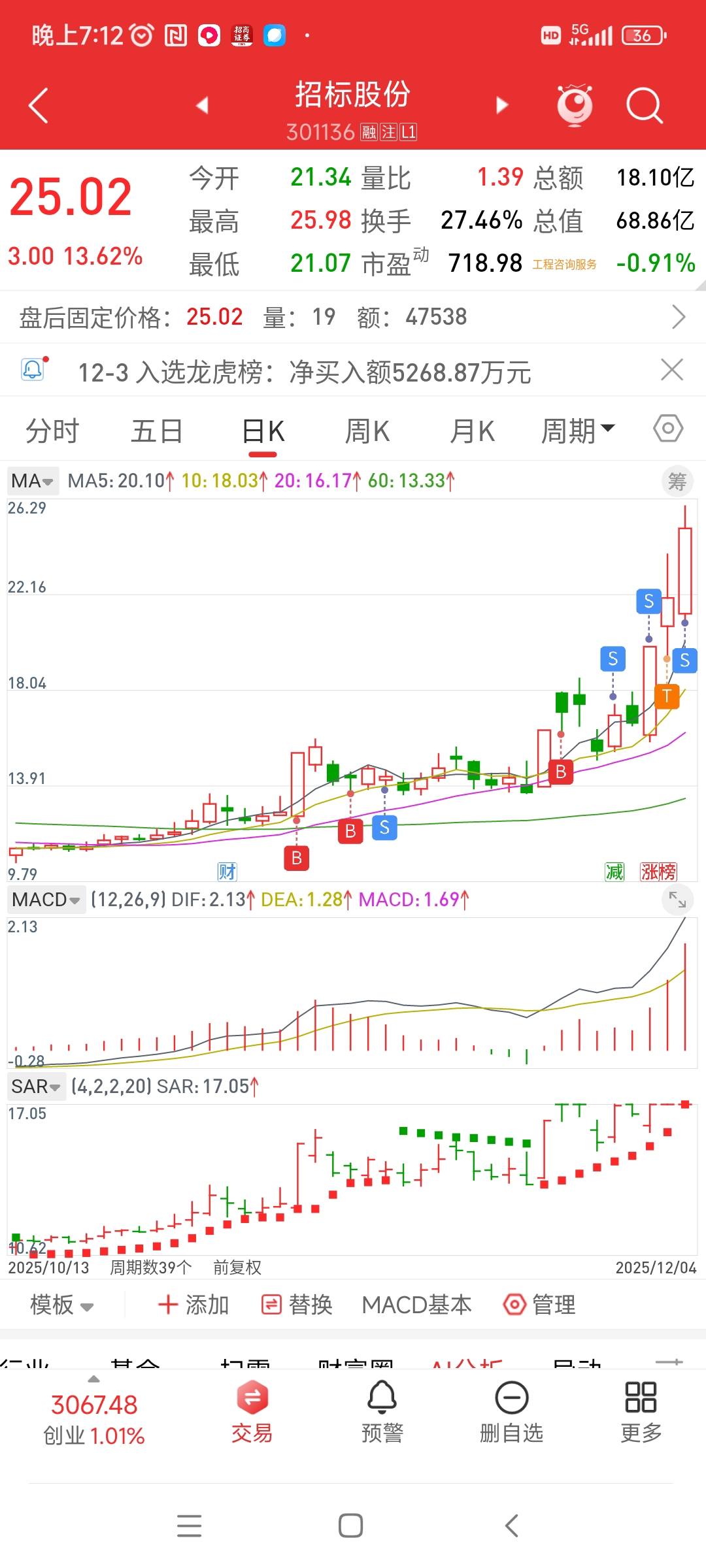
Task: Open the SAR indicator dropdown
Action: click(37, 1086)
